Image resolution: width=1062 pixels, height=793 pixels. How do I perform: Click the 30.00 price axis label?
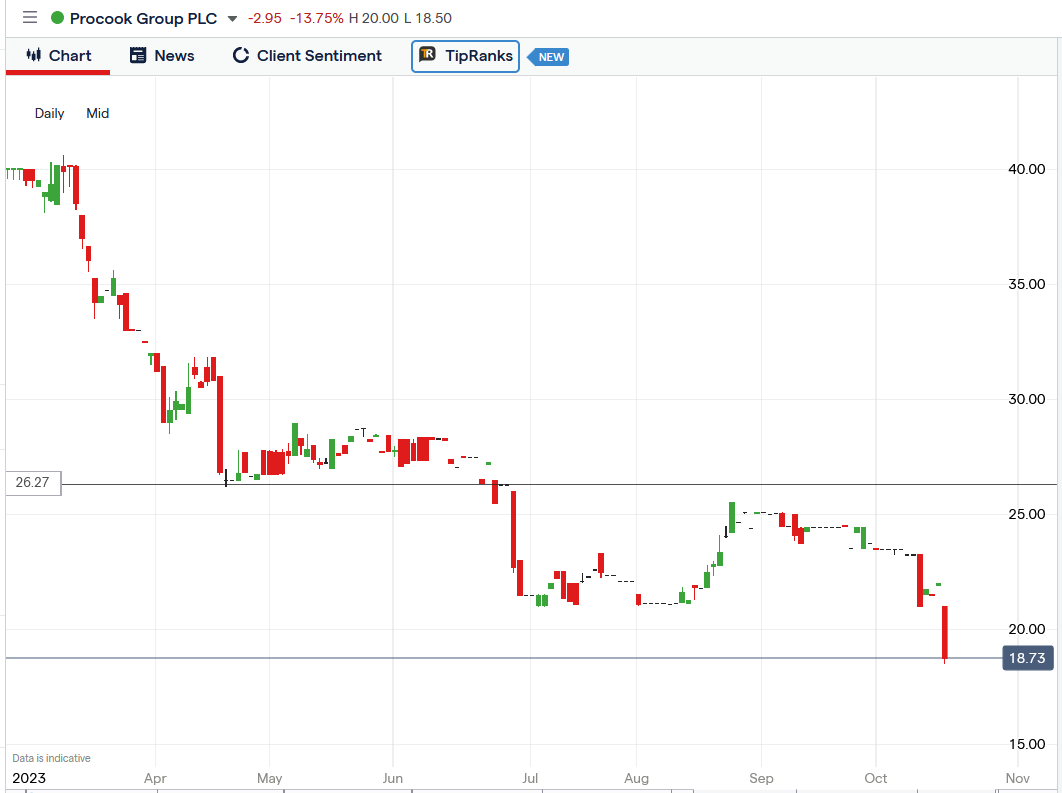tap(1027, 400)
